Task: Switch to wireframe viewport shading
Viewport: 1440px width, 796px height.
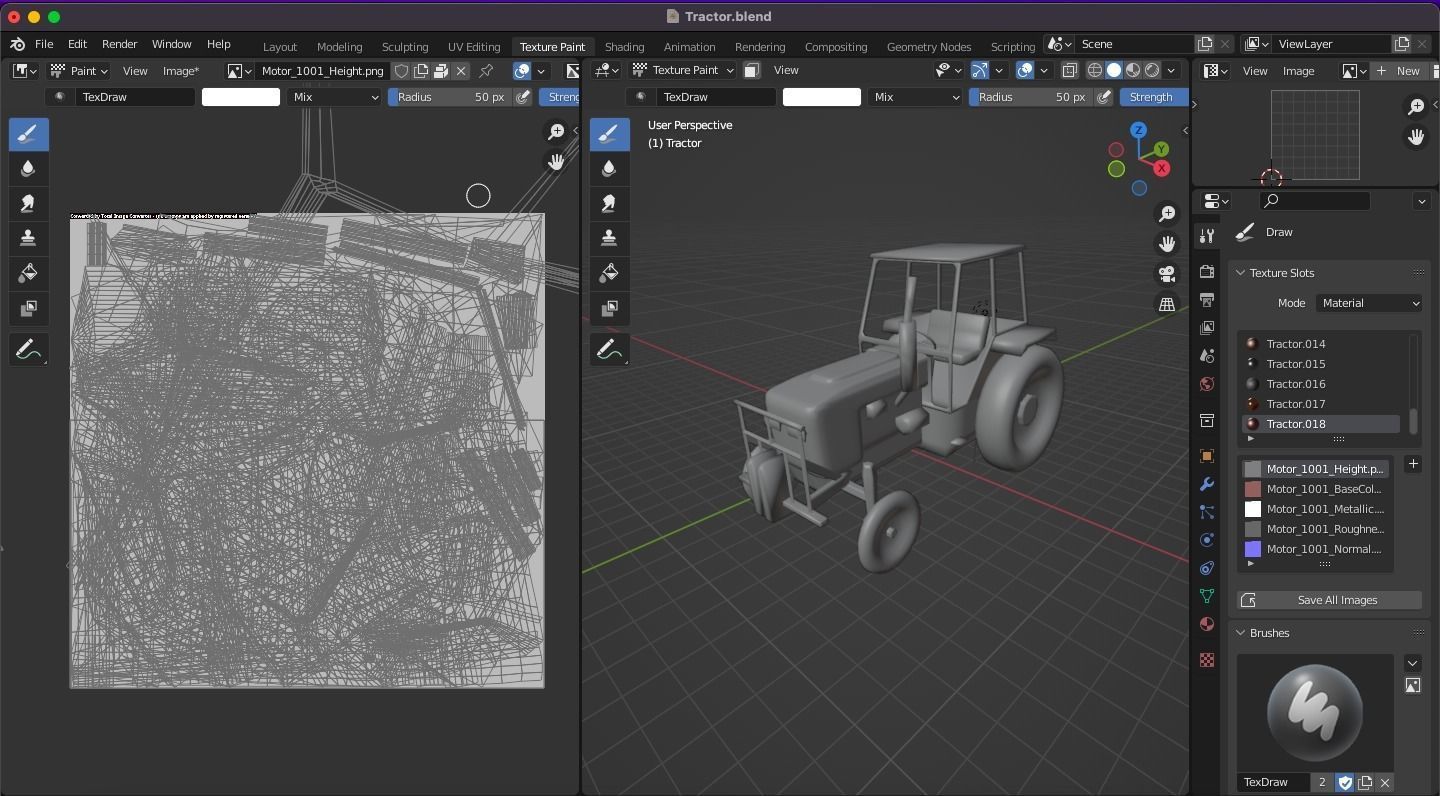Action: pos(1095,70)
